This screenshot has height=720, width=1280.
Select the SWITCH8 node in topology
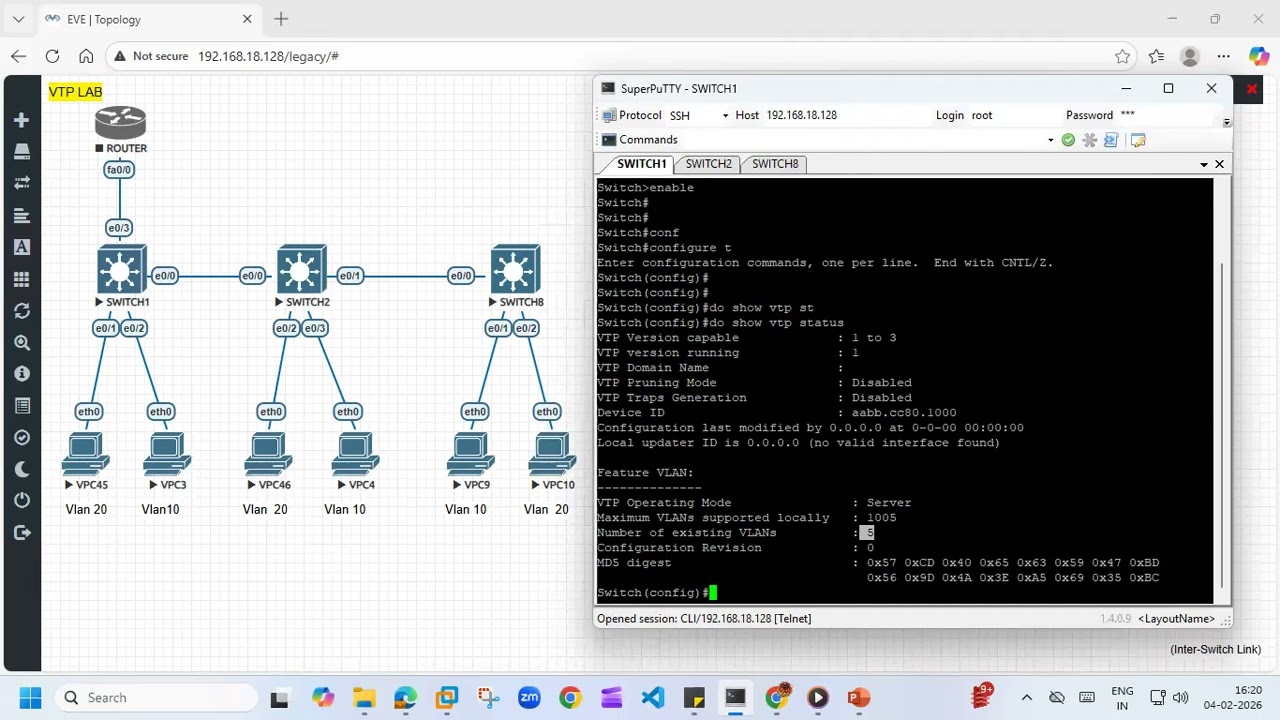(516, 269)
